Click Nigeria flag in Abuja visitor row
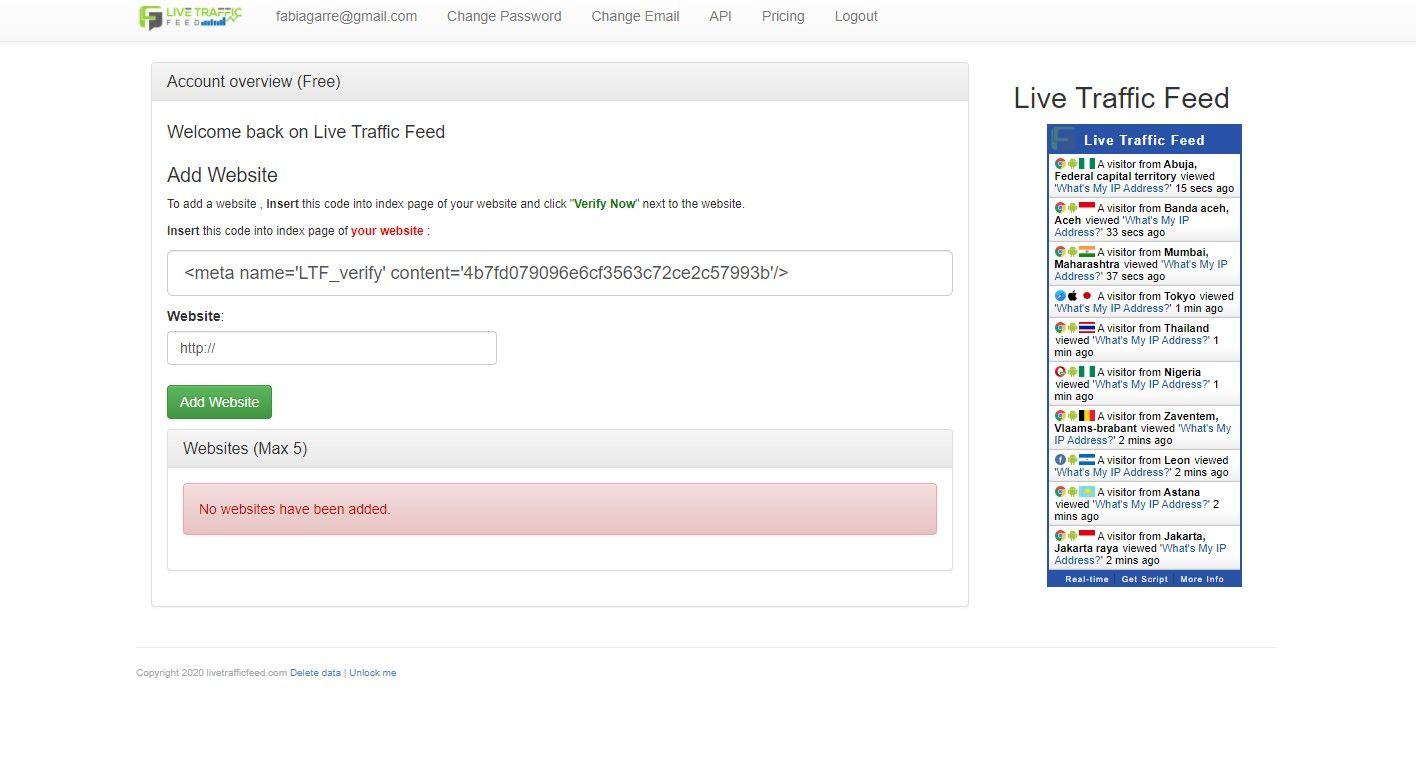The image size is (1416, 772). click(1087, 163)
